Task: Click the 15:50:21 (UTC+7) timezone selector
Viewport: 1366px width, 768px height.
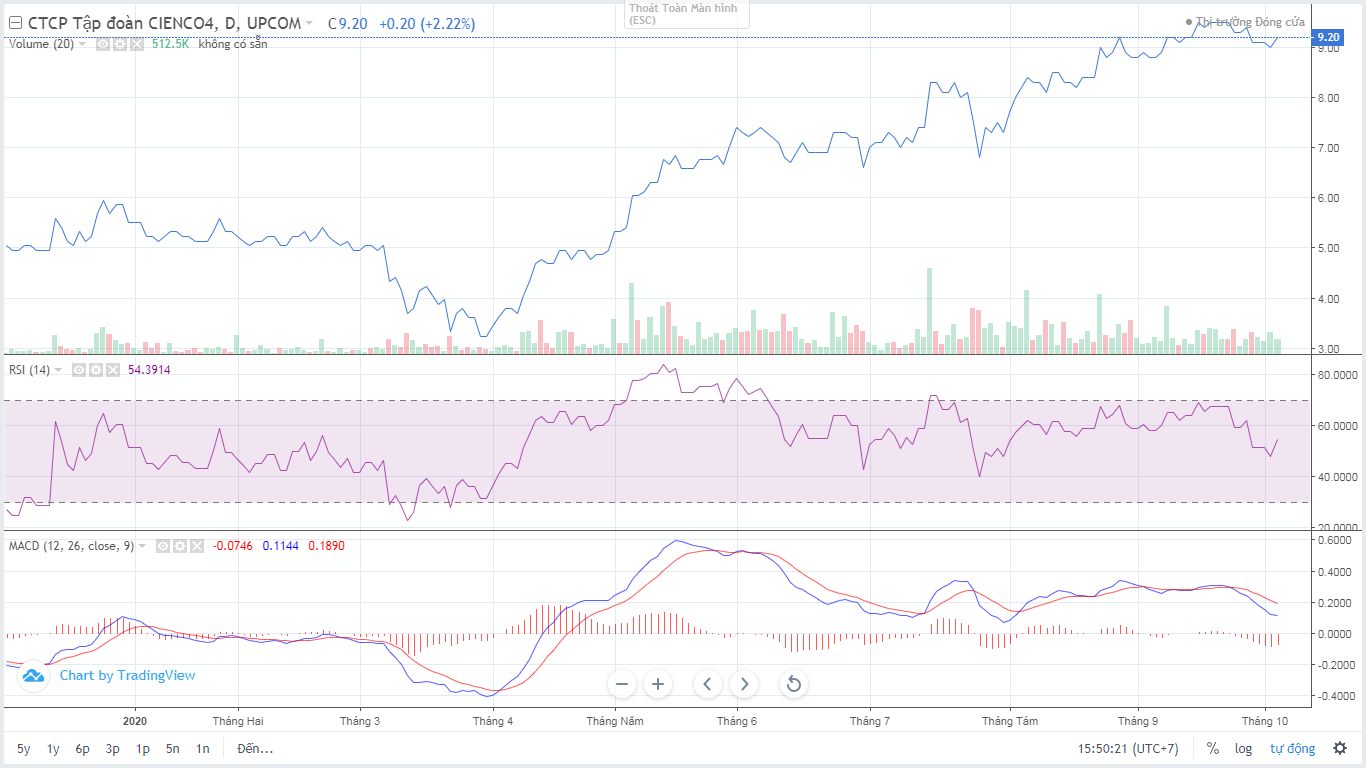Action: tap(1128, 748)
